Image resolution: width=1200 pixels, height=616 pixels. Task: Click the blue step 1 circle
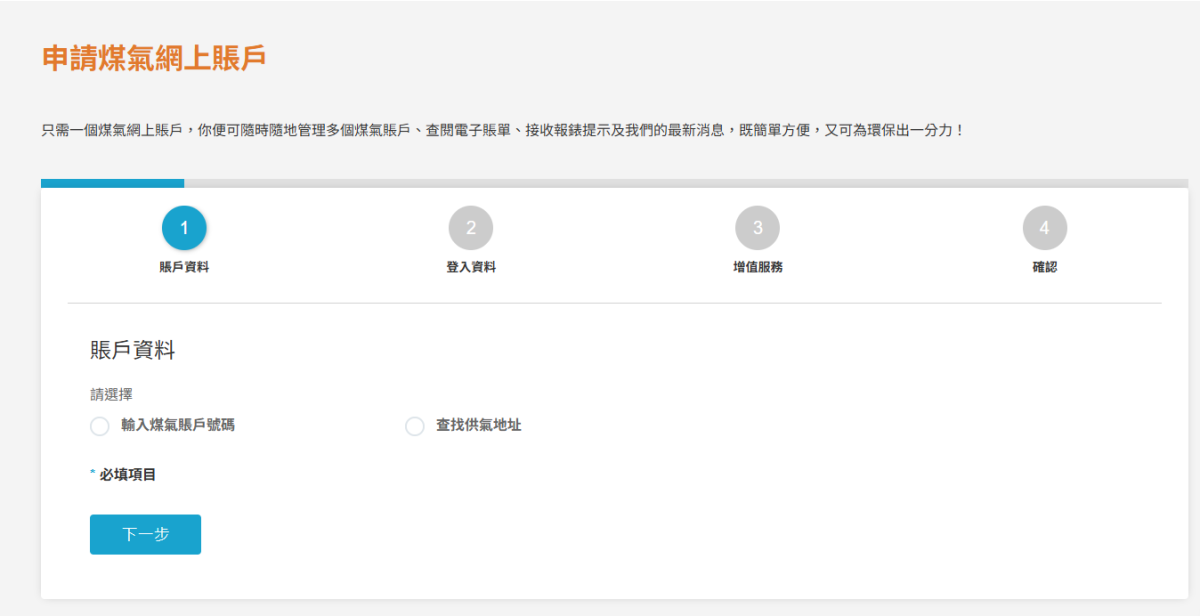click(x=184, y=228)
